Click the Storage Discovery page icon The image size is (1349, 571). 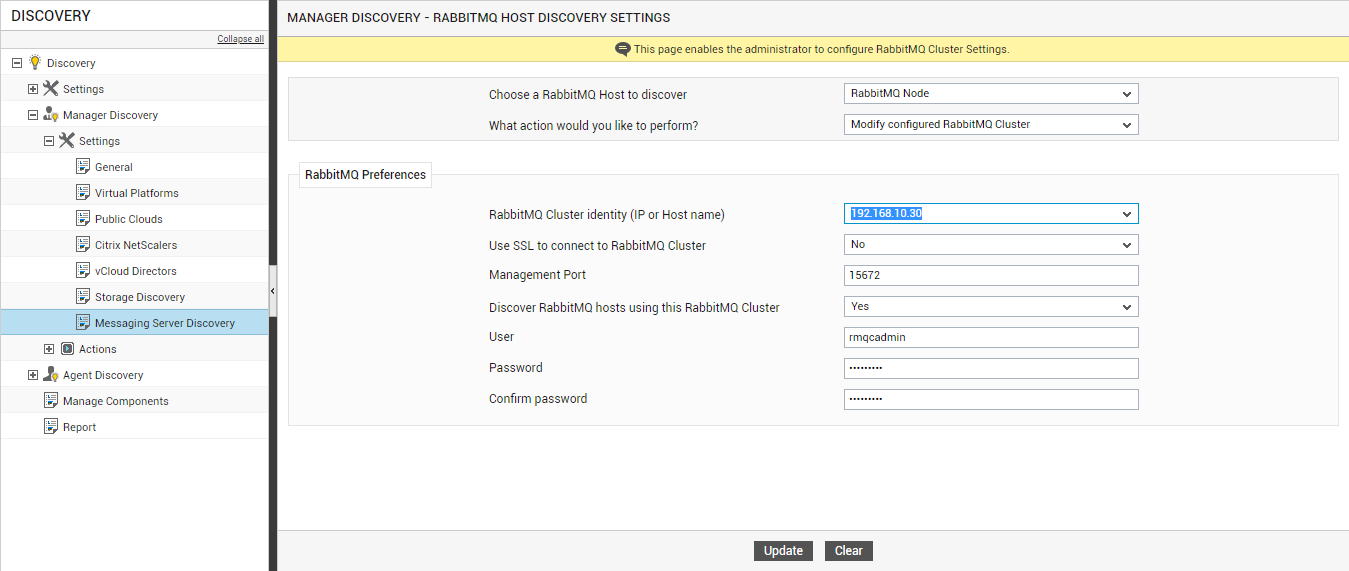[x=83, y=296]
